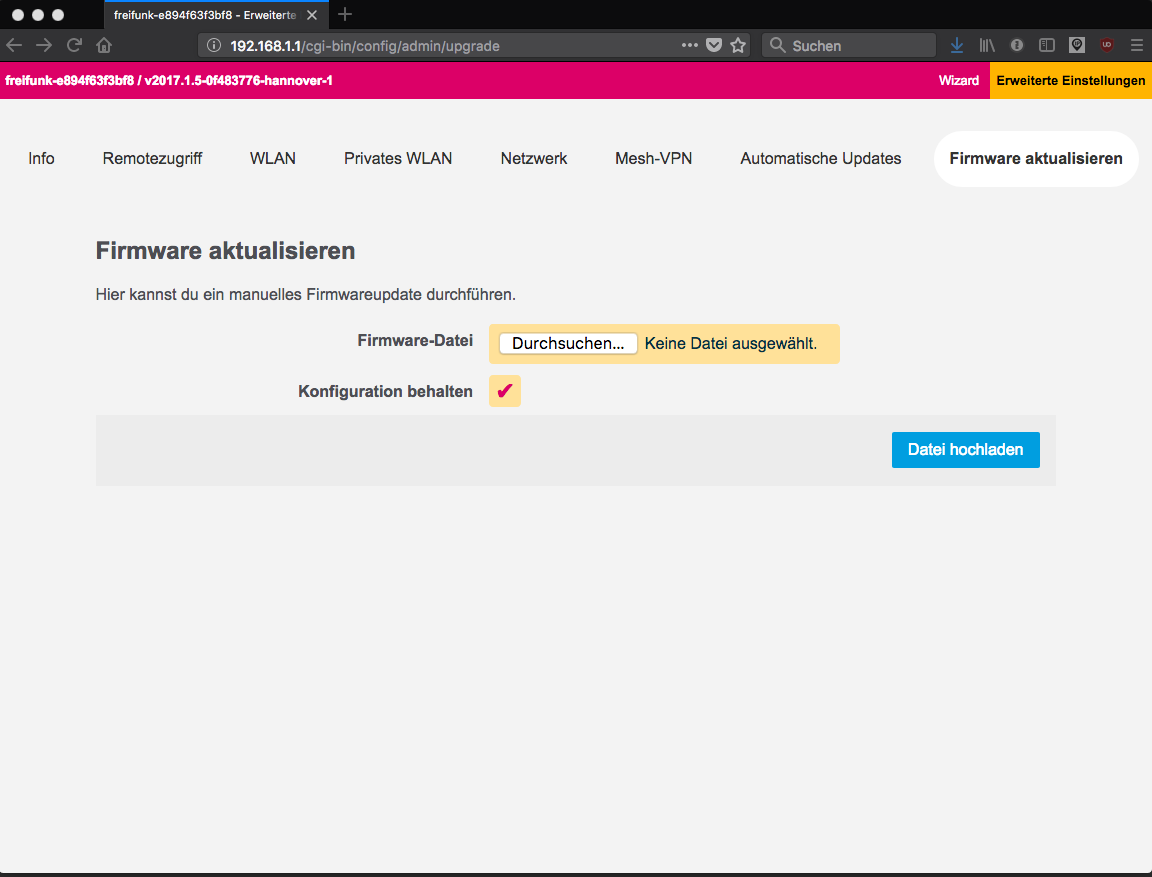Open the page actions three-dot menu

690,45
